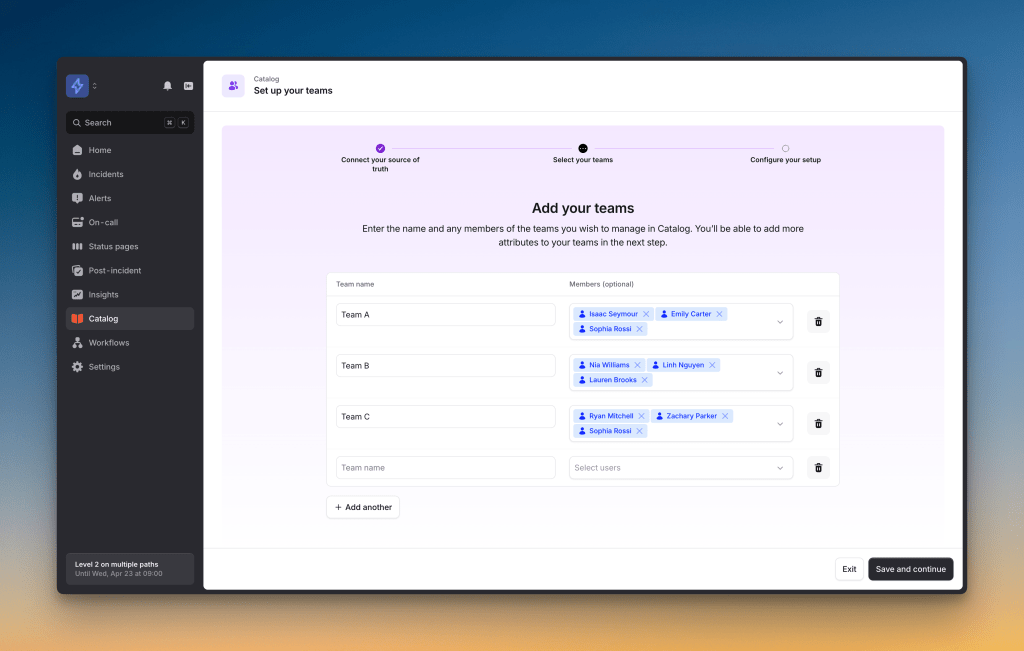
Task: Click the Select your teams step indicator
Action: tap(583, 146)
